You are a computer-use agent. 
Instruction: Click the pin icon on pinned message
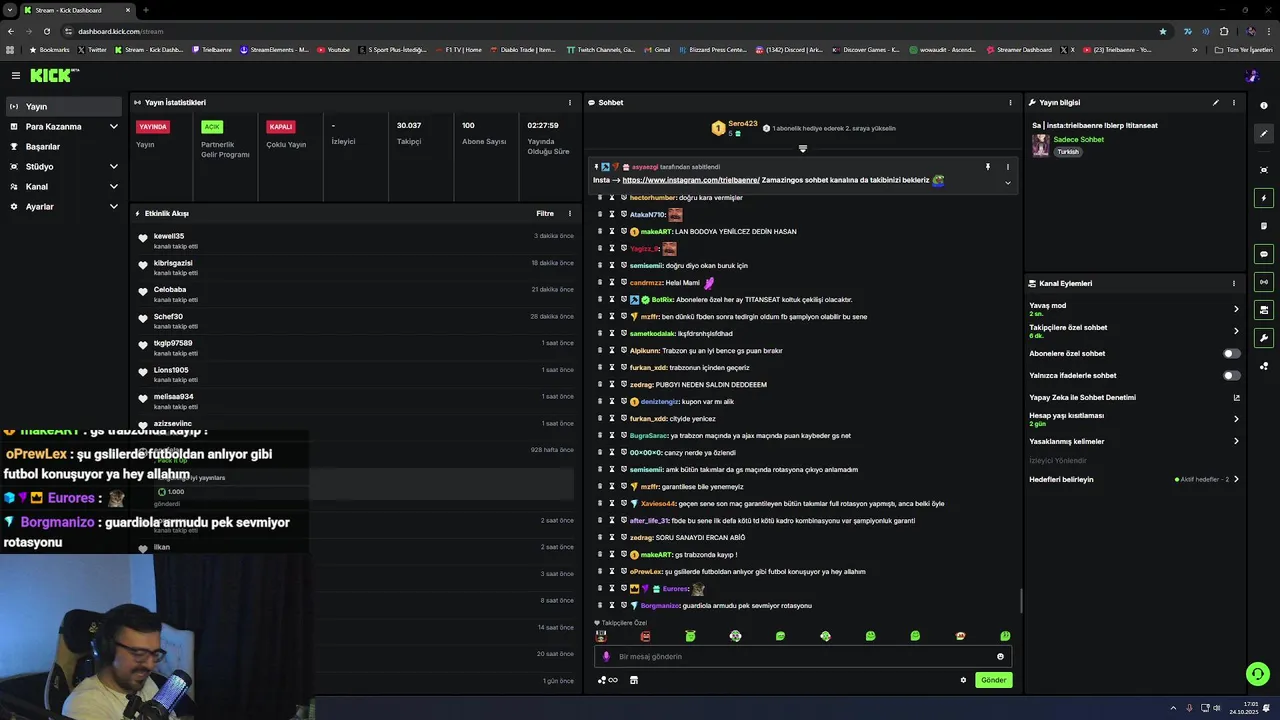pos(987,167)
